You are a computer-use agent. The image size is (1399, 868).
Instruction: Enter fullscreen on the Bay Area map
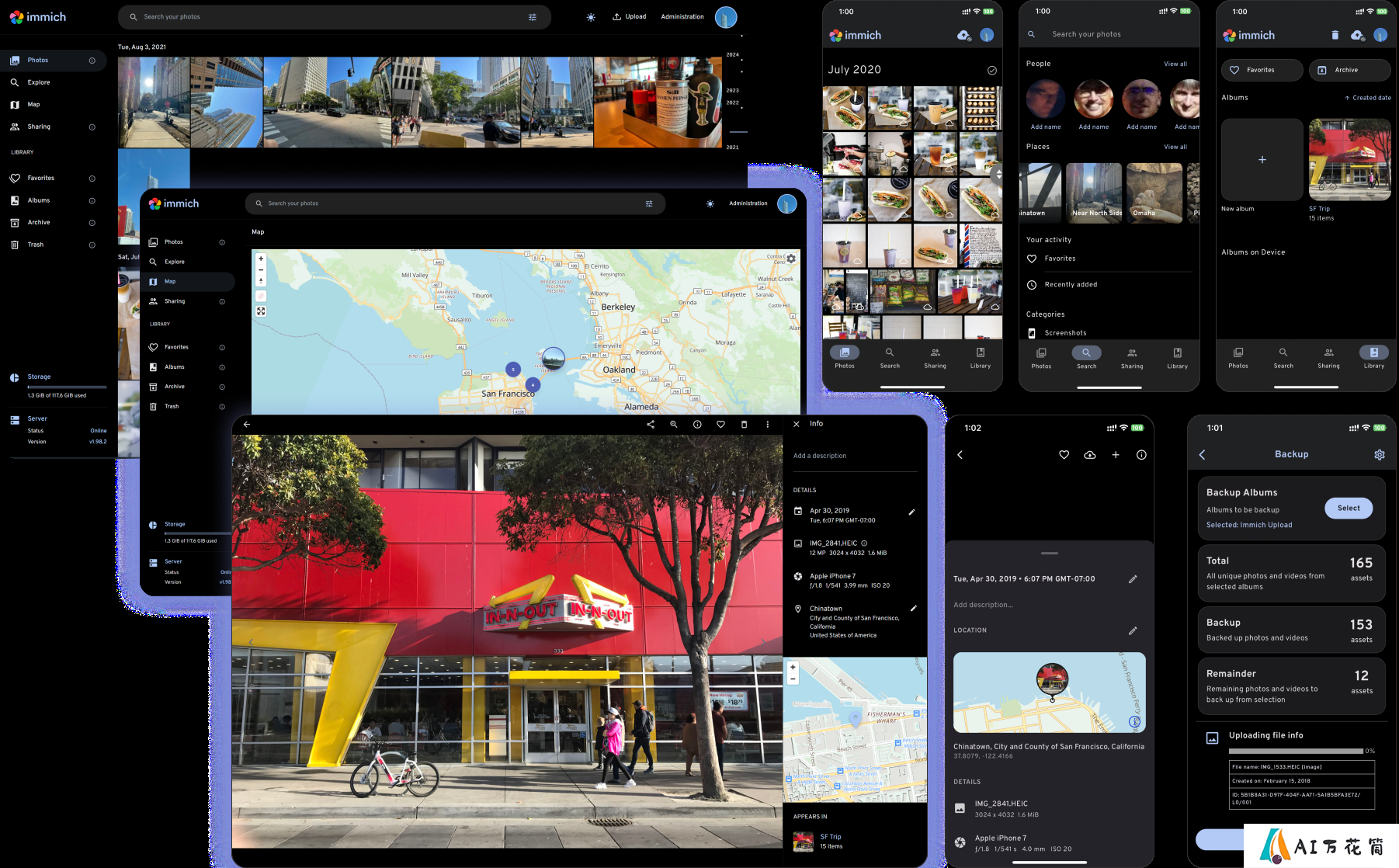coord(261,311)
